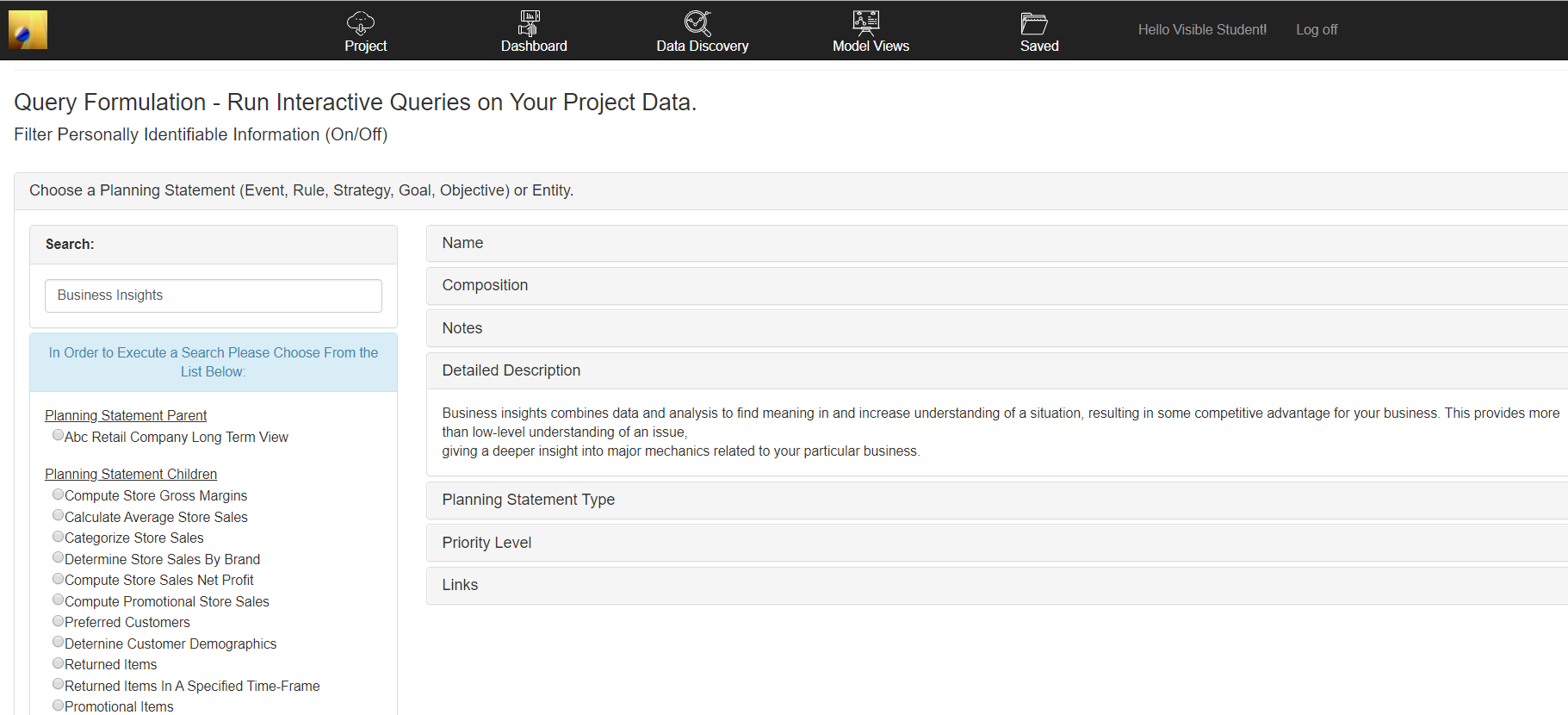Select Determine Store Sales By Brand radio
This screenshot has width=1568, height=715.
[58, 557]
